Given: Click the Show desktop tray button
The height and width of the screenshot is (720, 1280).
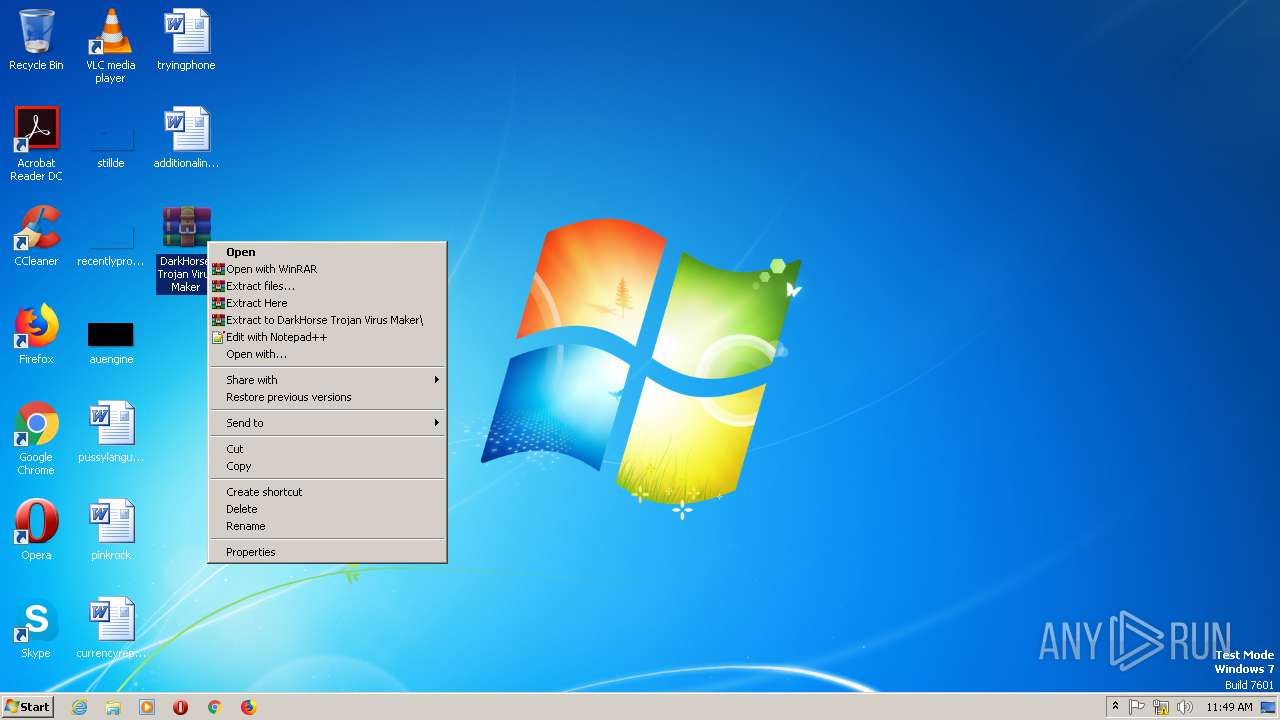Looking at the screenshot, I should point(1268,707).
